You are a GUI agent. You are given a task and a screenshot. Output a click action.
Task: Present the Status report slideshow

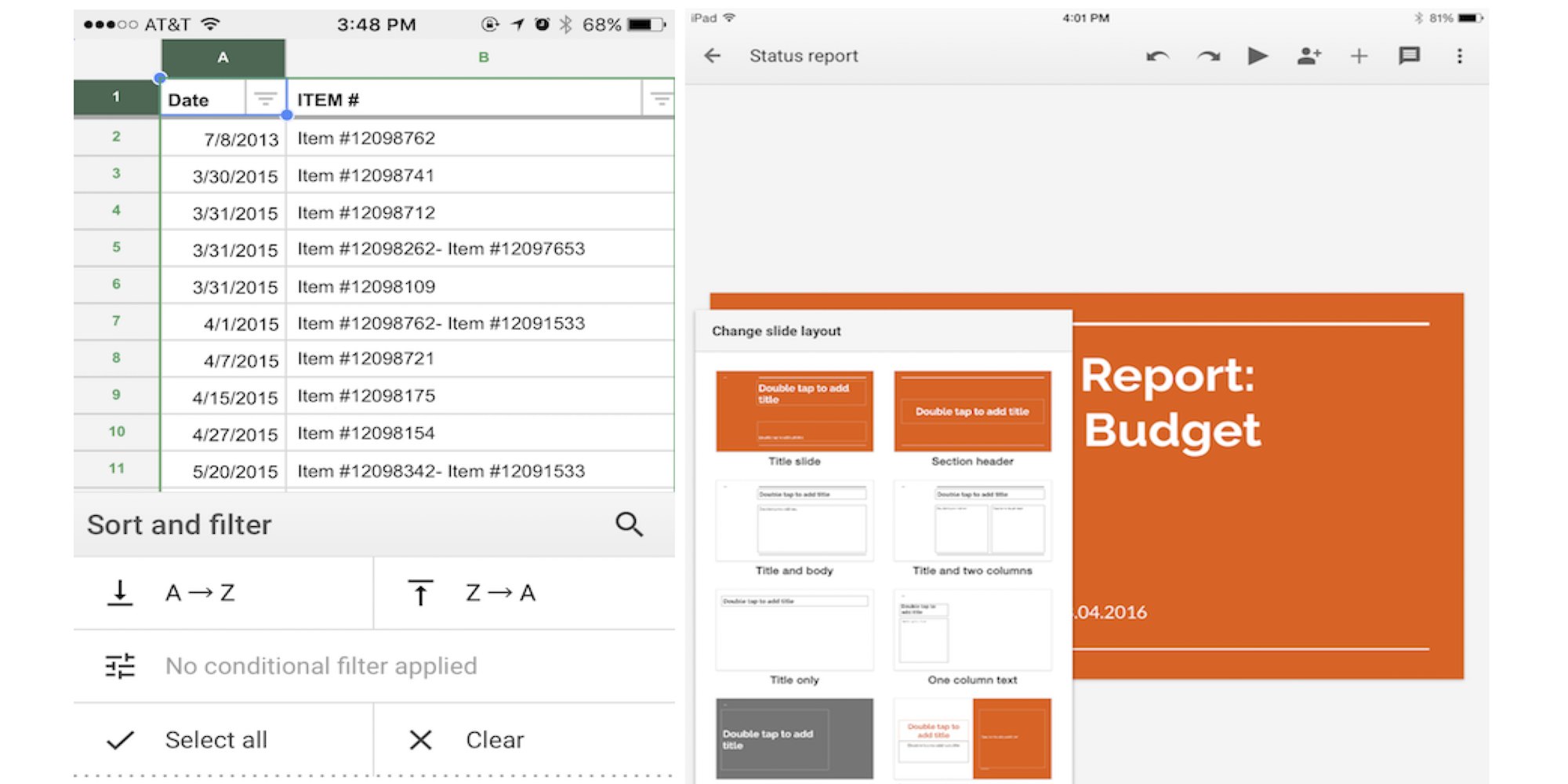1258,56
